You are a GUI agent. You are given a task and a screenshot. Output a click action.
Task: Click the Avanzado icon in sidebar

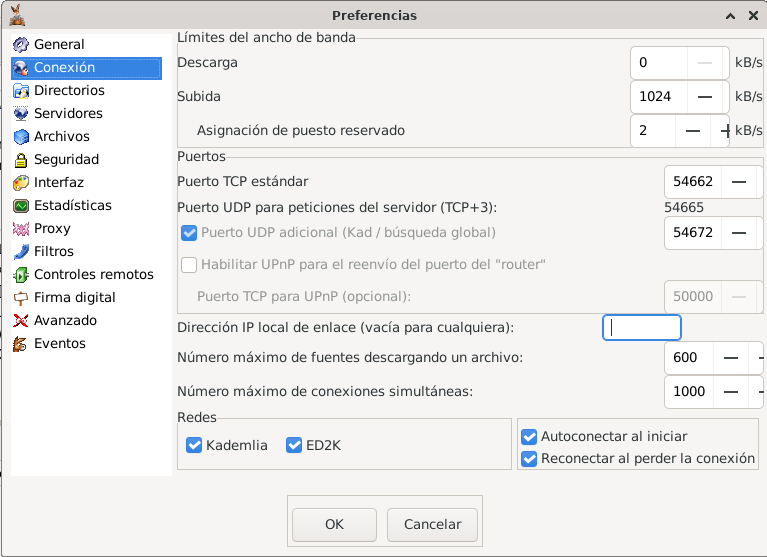click(x=21, y=320)
